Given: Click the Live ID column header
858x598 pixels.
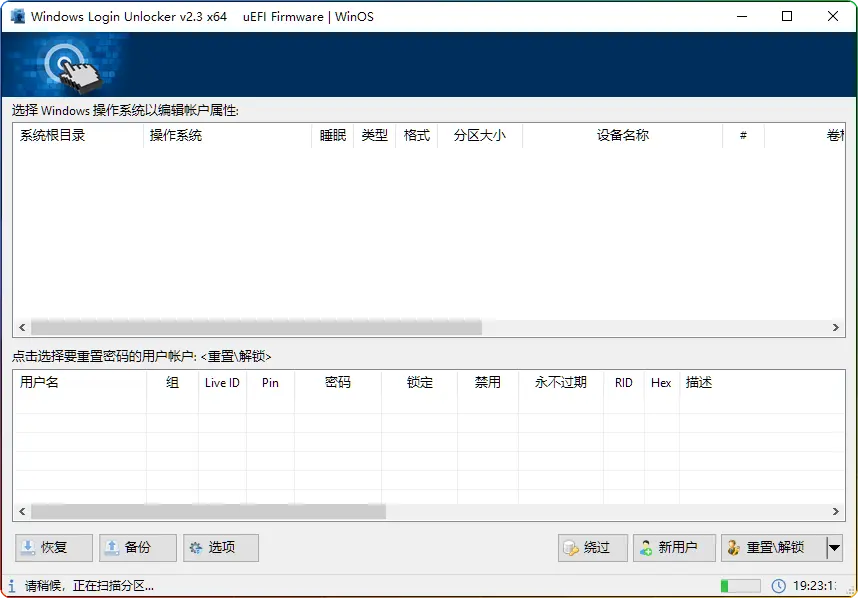Looking at the screenshot, I should coord(222,382).
